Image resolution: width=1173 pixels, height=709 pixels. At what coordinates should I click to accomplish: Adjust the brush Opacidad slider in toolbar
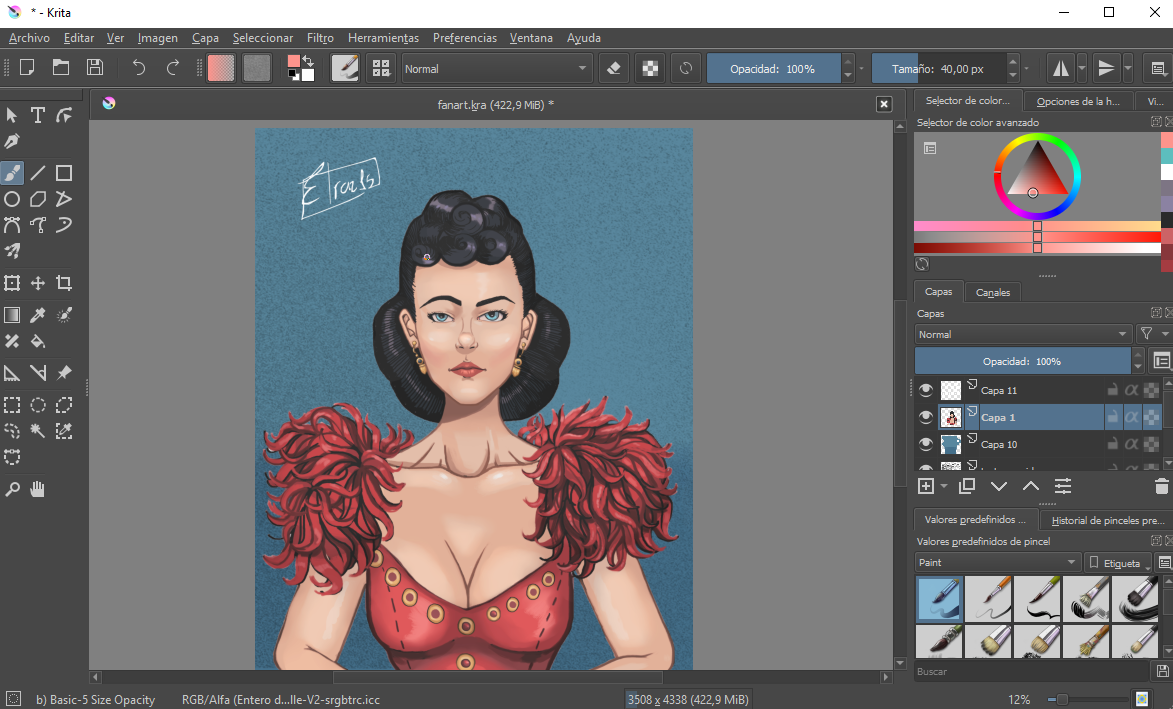click(x=774, y=69)
